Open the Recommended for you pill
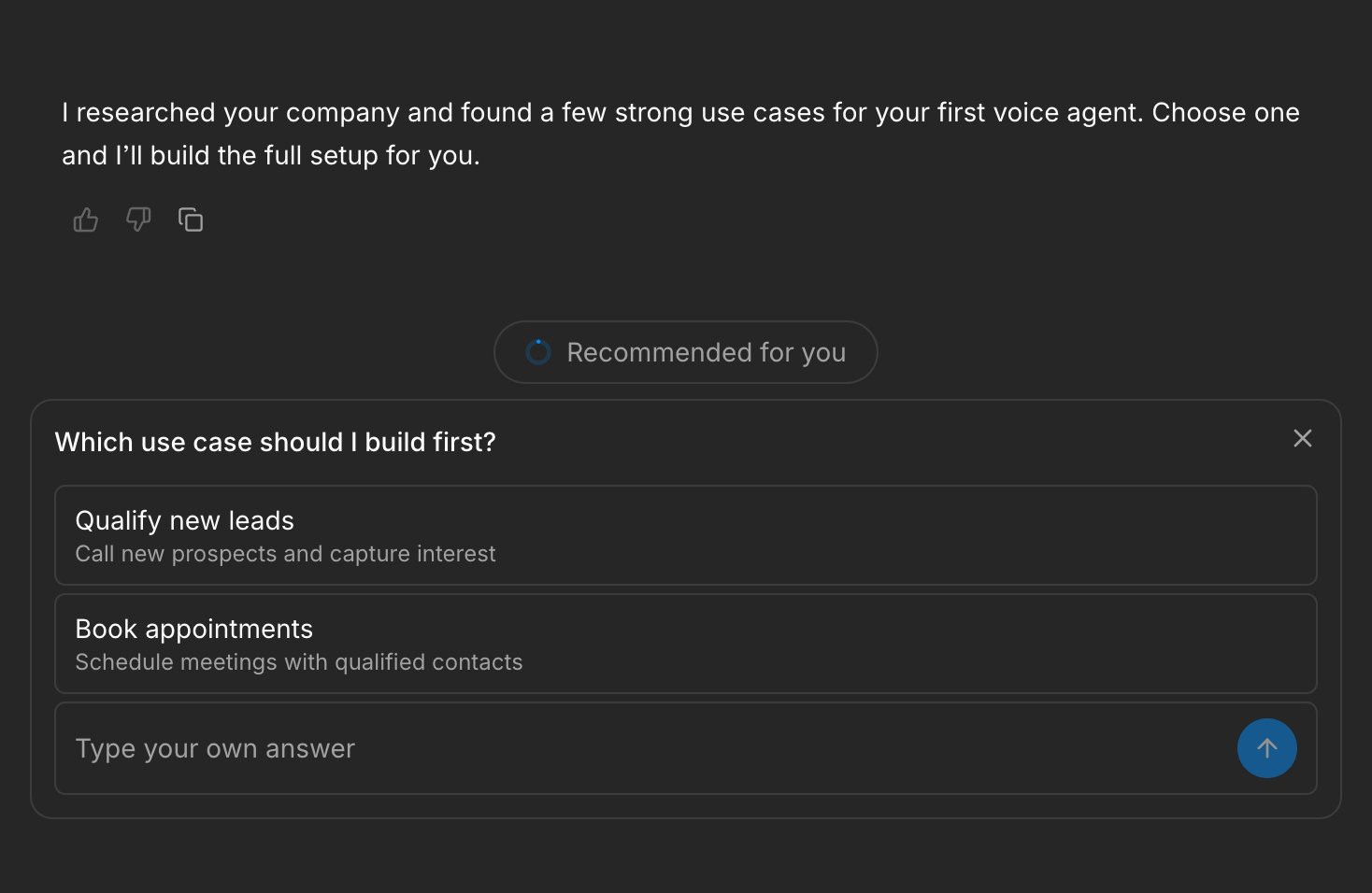Viewport: 1372px width, 893px height. (686, 352)
